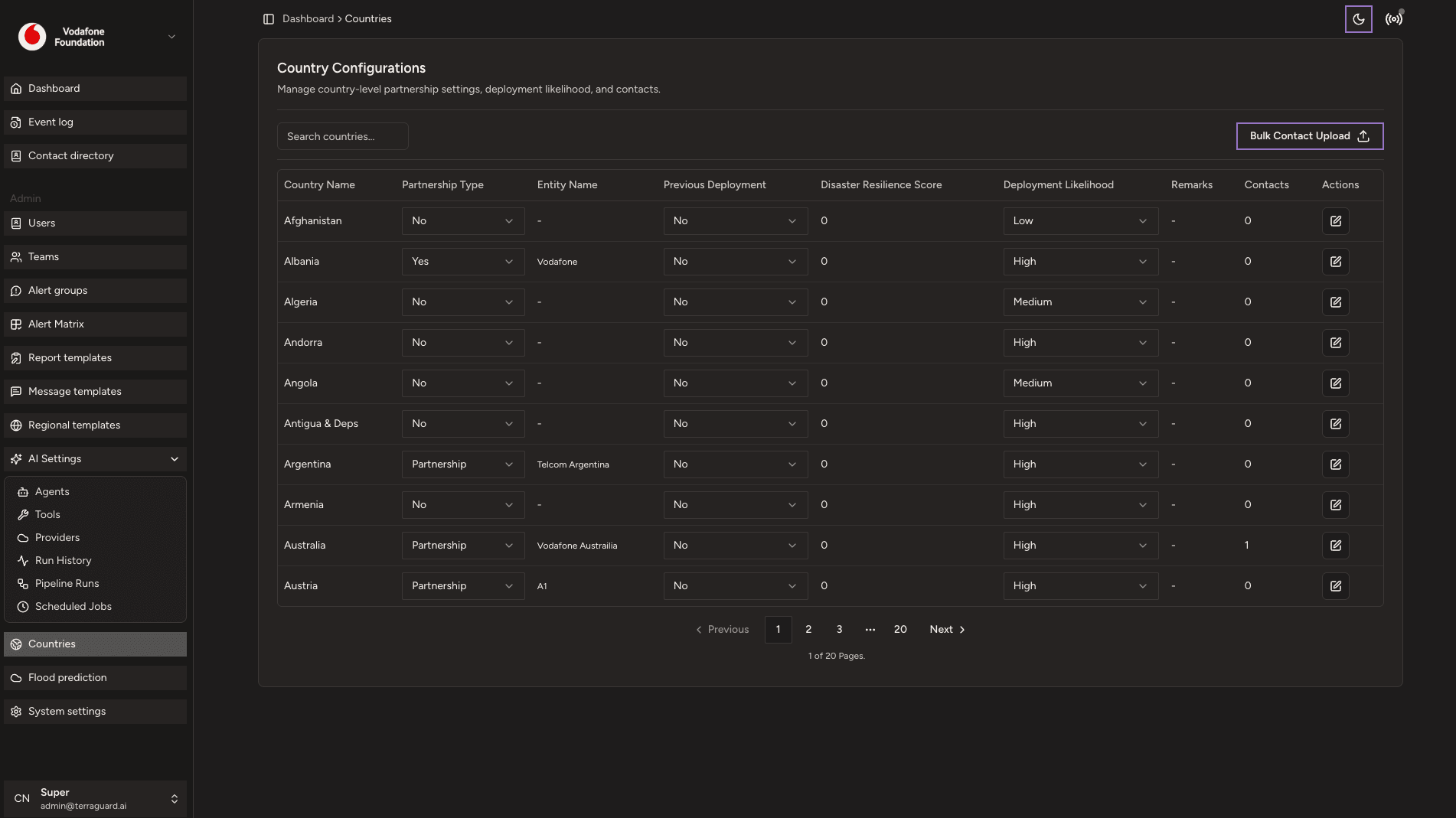Open Afghanistan Deployment Likelihood dropdown

pyautogui.click(x=1080, y=221)
